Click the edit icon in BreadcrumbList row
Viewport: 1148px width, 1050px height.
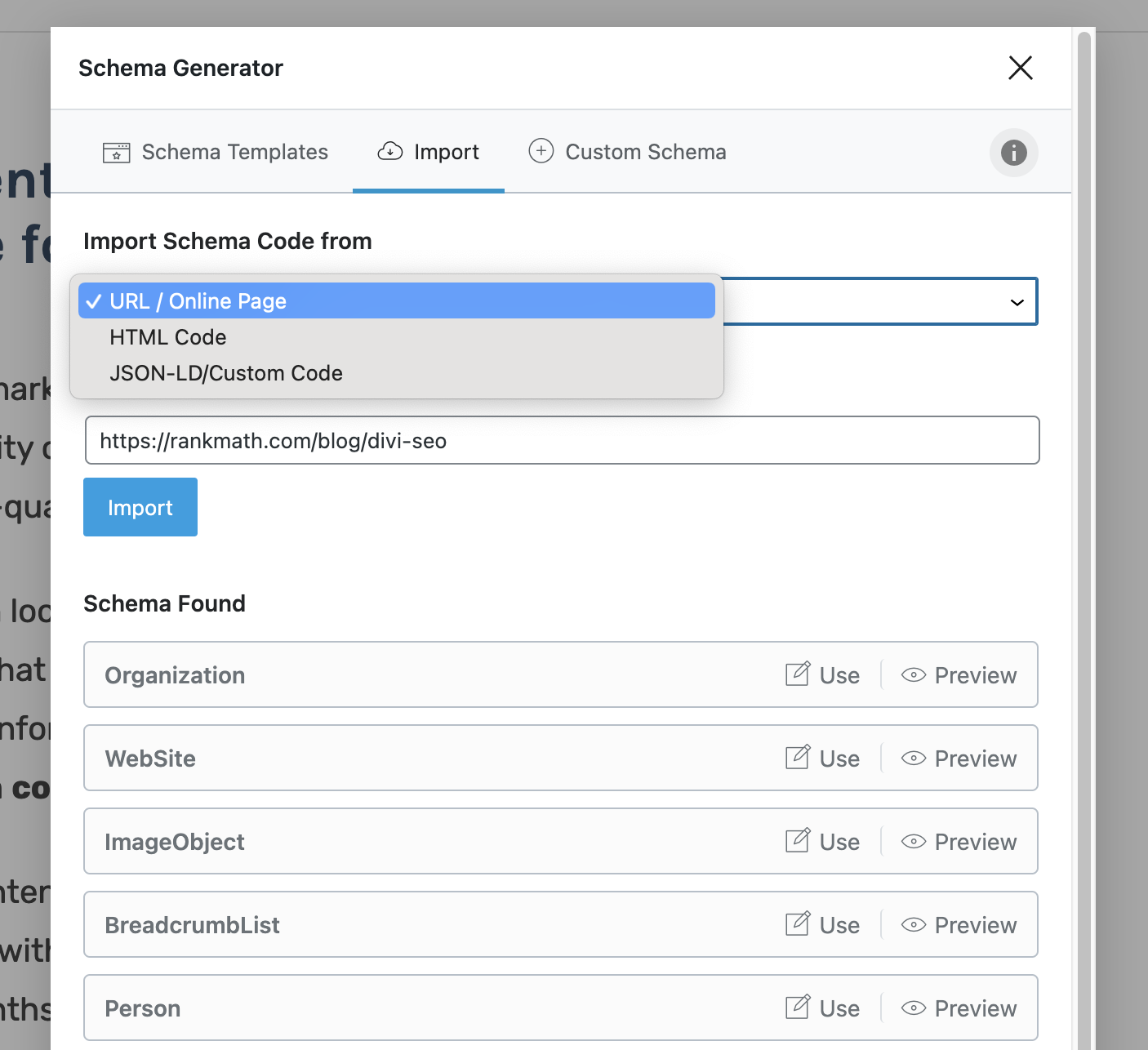(x=798, y=923)
